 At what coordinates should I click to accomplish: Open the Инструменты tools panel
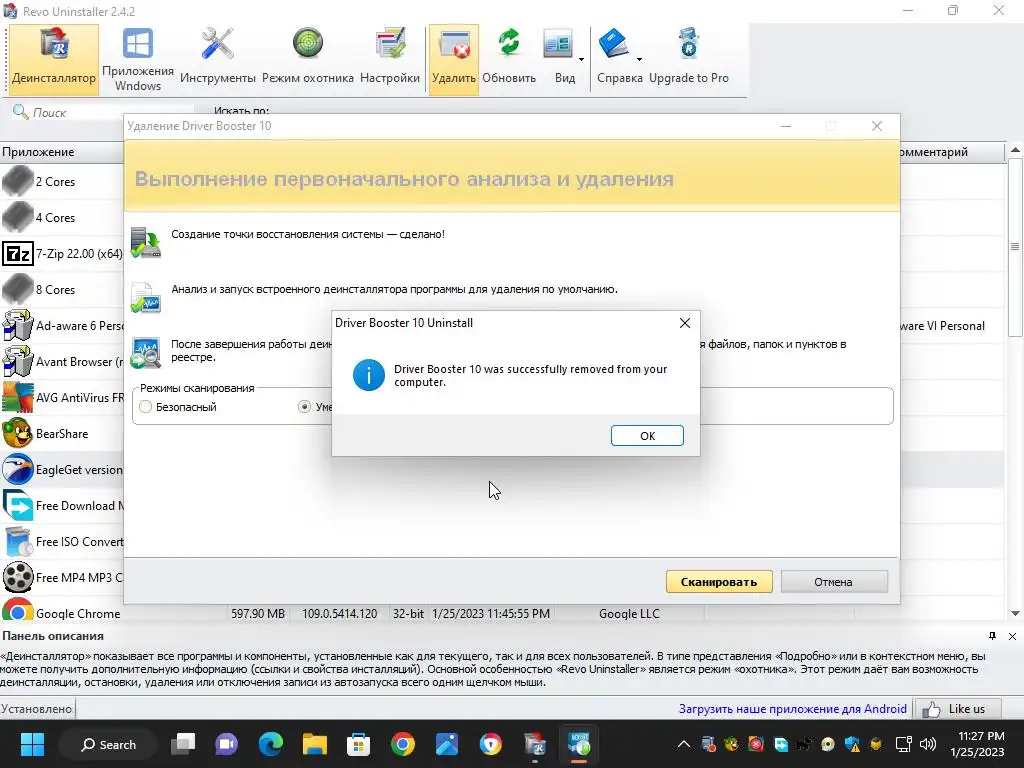(217, 59)
